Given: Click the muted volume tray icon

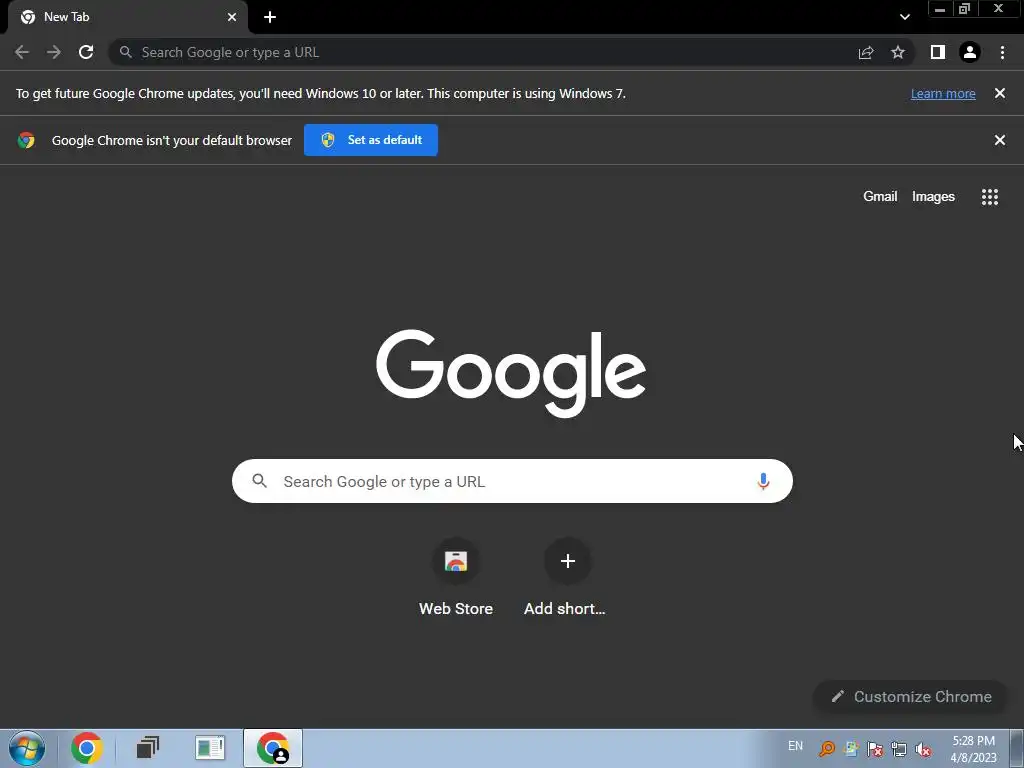Looking at the screenshot, I should pos(923,749).
